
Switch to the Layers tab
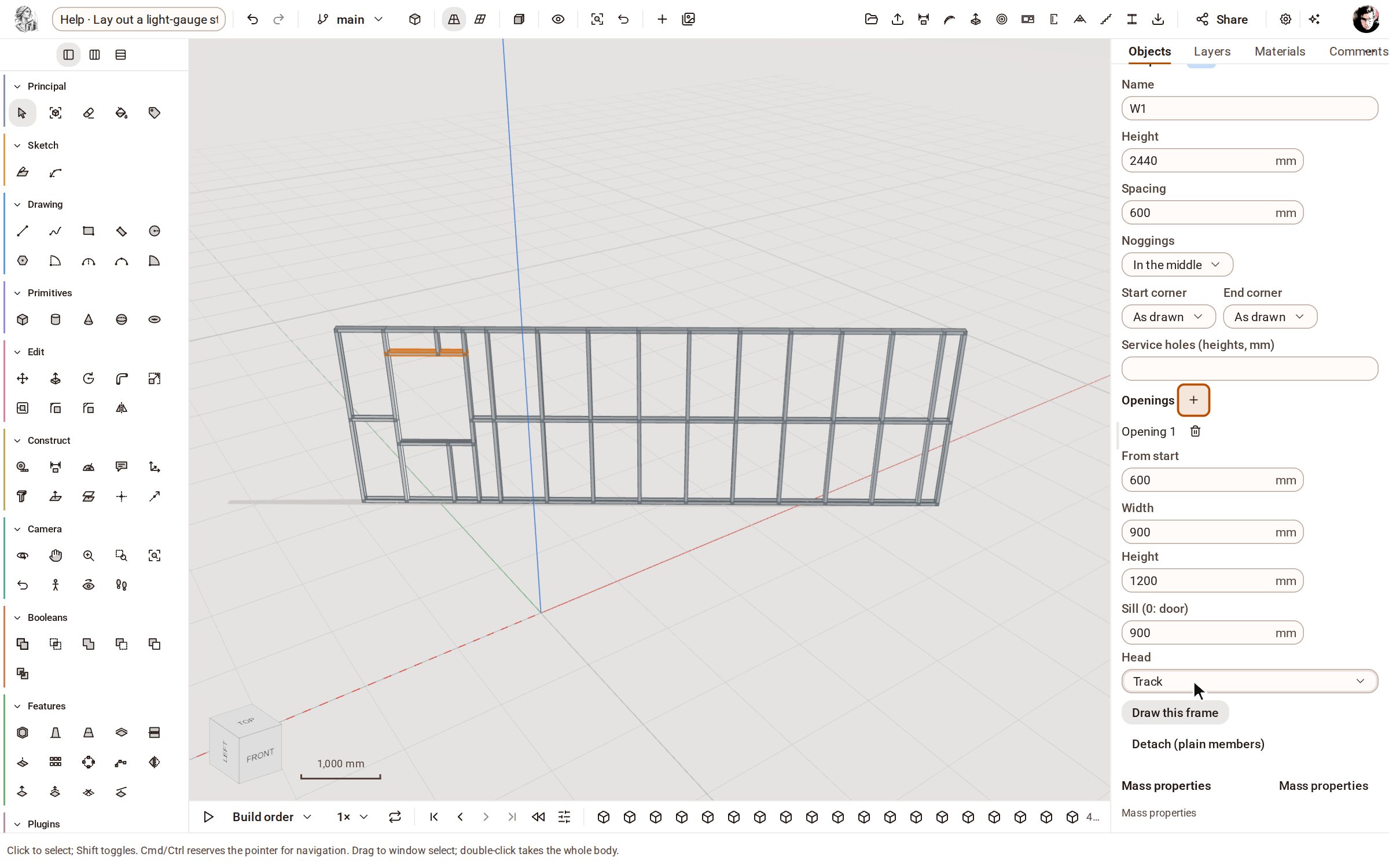tap(1212, 51)
